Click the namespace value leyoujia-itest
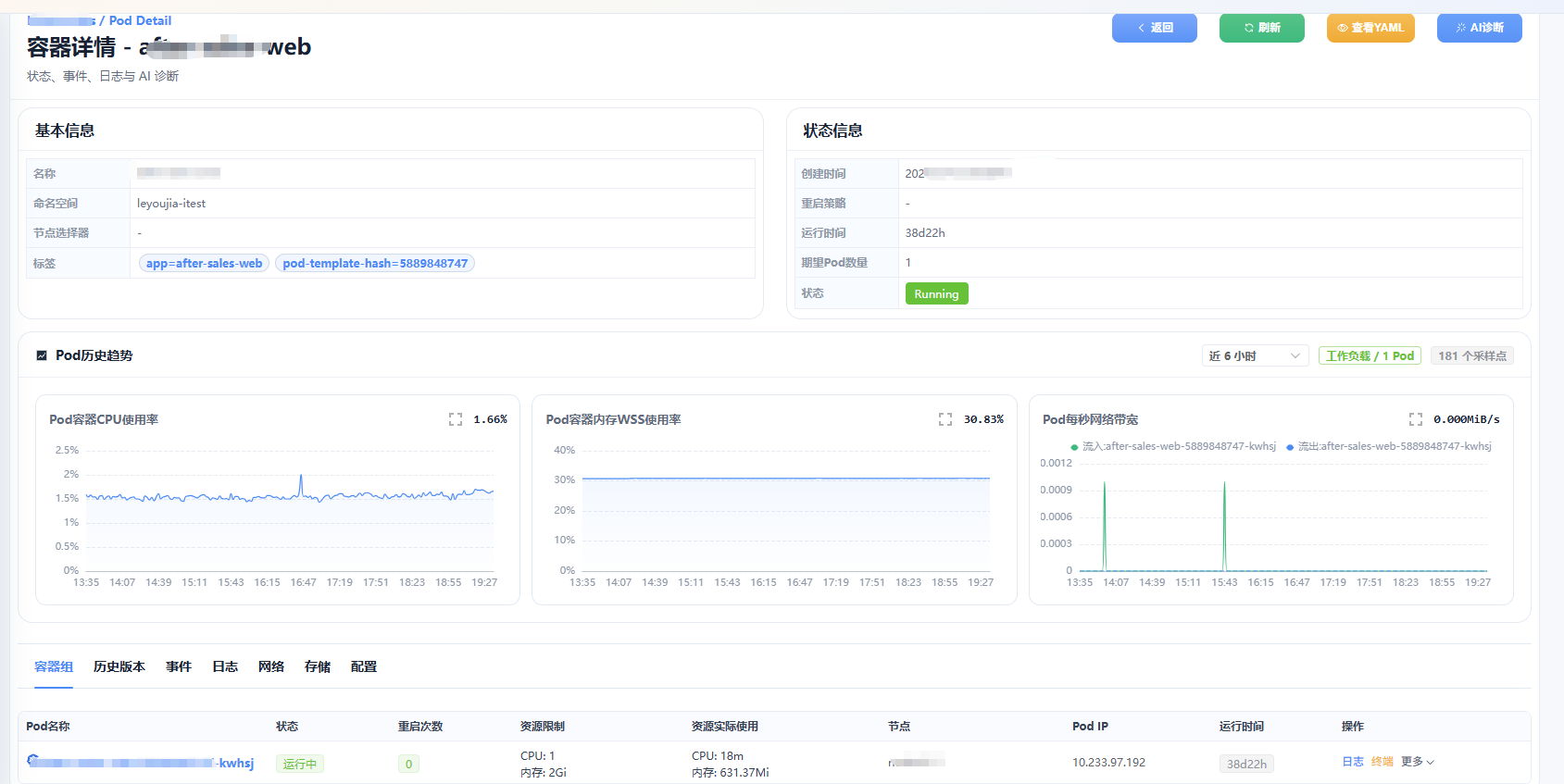Screen dimensions: 1564x784 [171, 204]
